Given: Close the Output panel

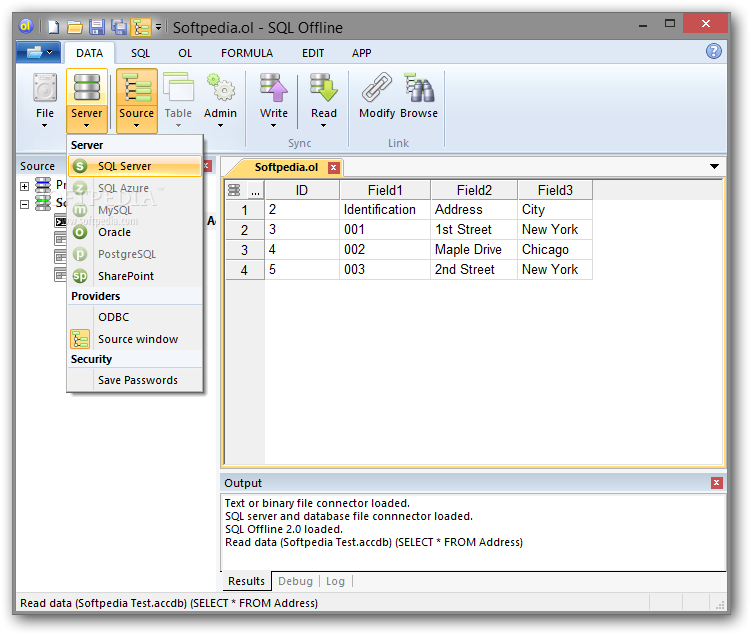Looking at the screenshot, I should tap(716, 483).
